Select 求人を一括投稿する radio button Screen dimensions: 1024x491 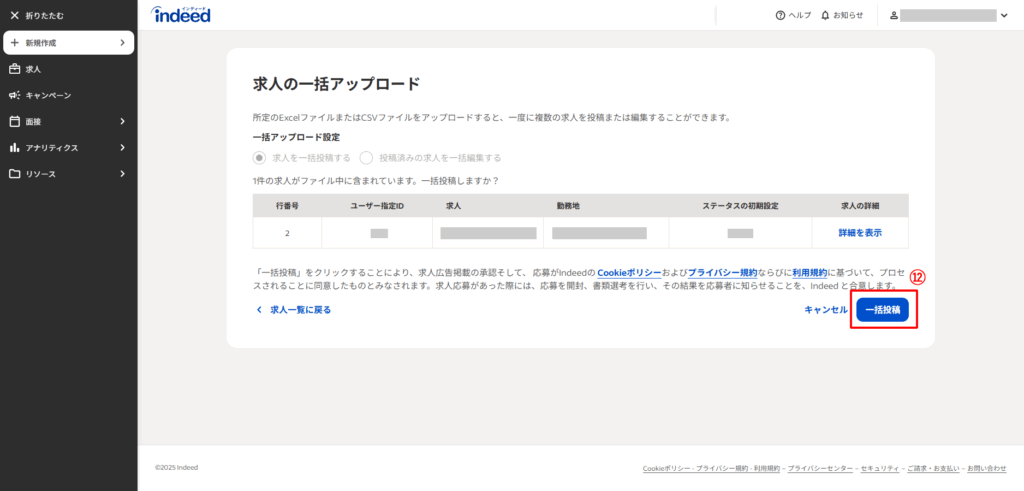coord(260,157)
